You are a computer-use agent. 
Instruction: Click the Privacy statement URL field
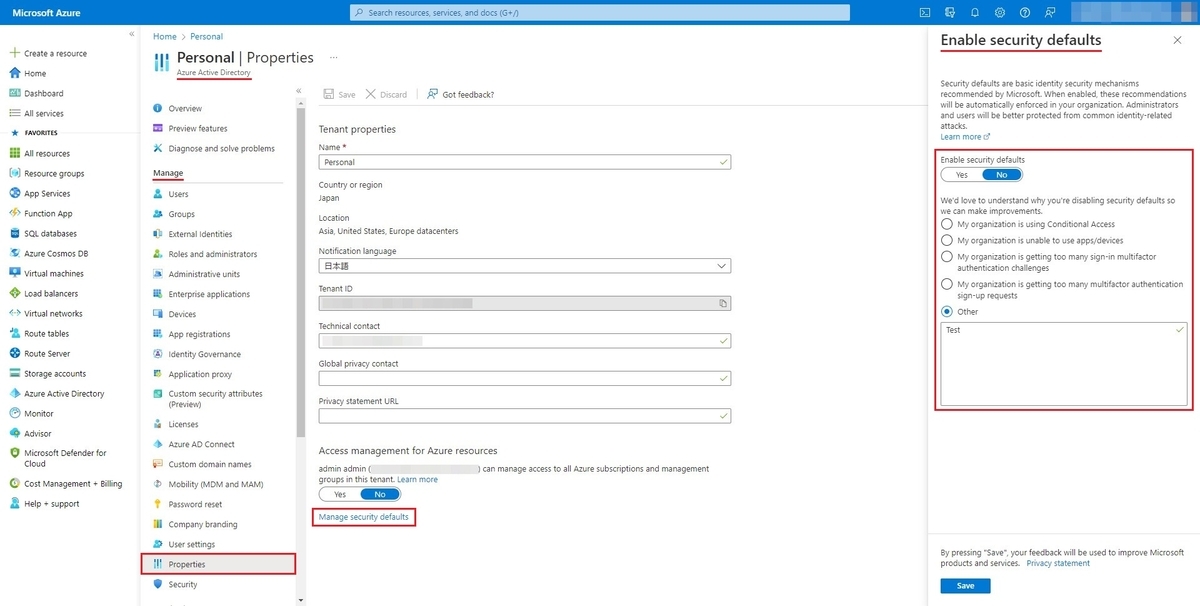point(525,416)
